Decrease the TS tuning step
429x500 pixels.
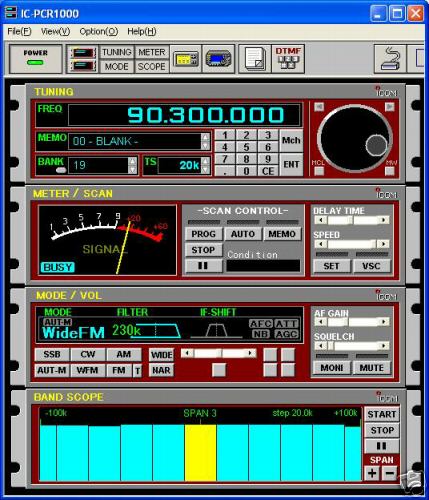point(205,169)
